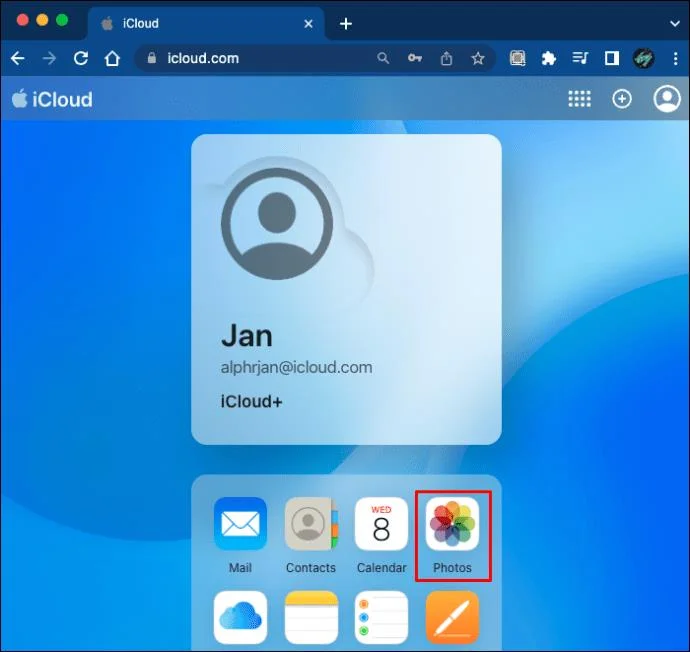Click the profile picture on Jan's card
The width and height of the screenshot is (690, 652).
click(x=277, y=223)
